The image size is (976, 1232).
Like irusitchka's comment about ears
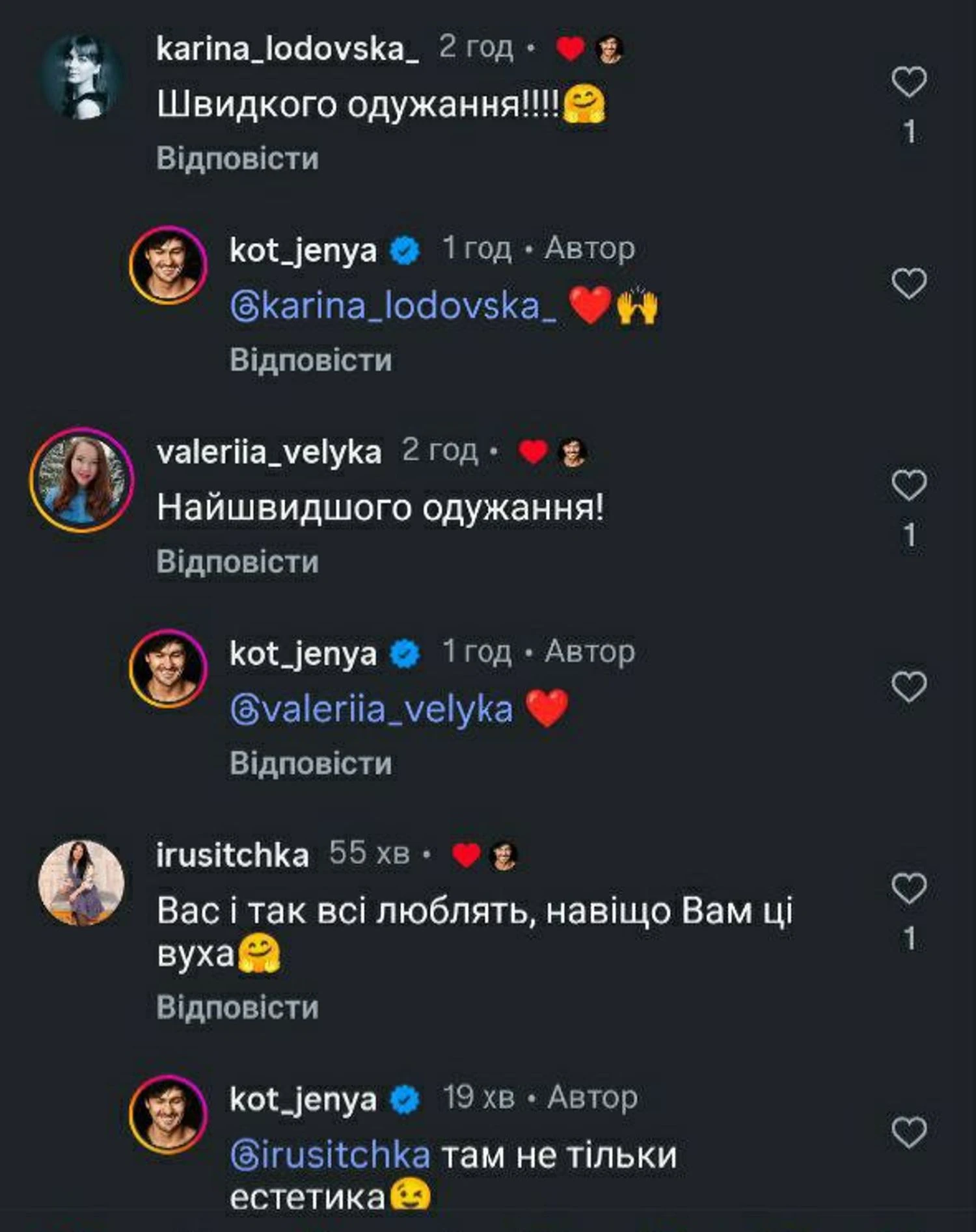click(908, 889)
